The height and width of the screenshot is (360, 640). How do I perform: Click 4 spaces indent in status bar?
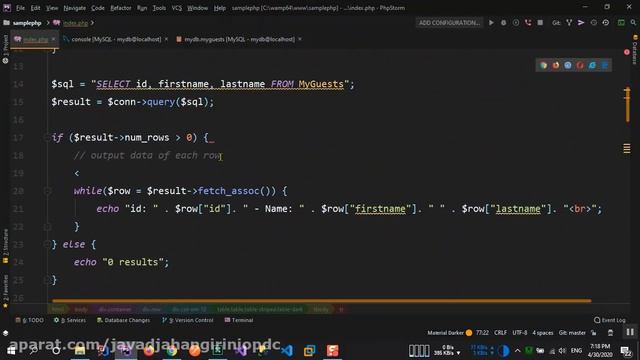tap(543, 333)
